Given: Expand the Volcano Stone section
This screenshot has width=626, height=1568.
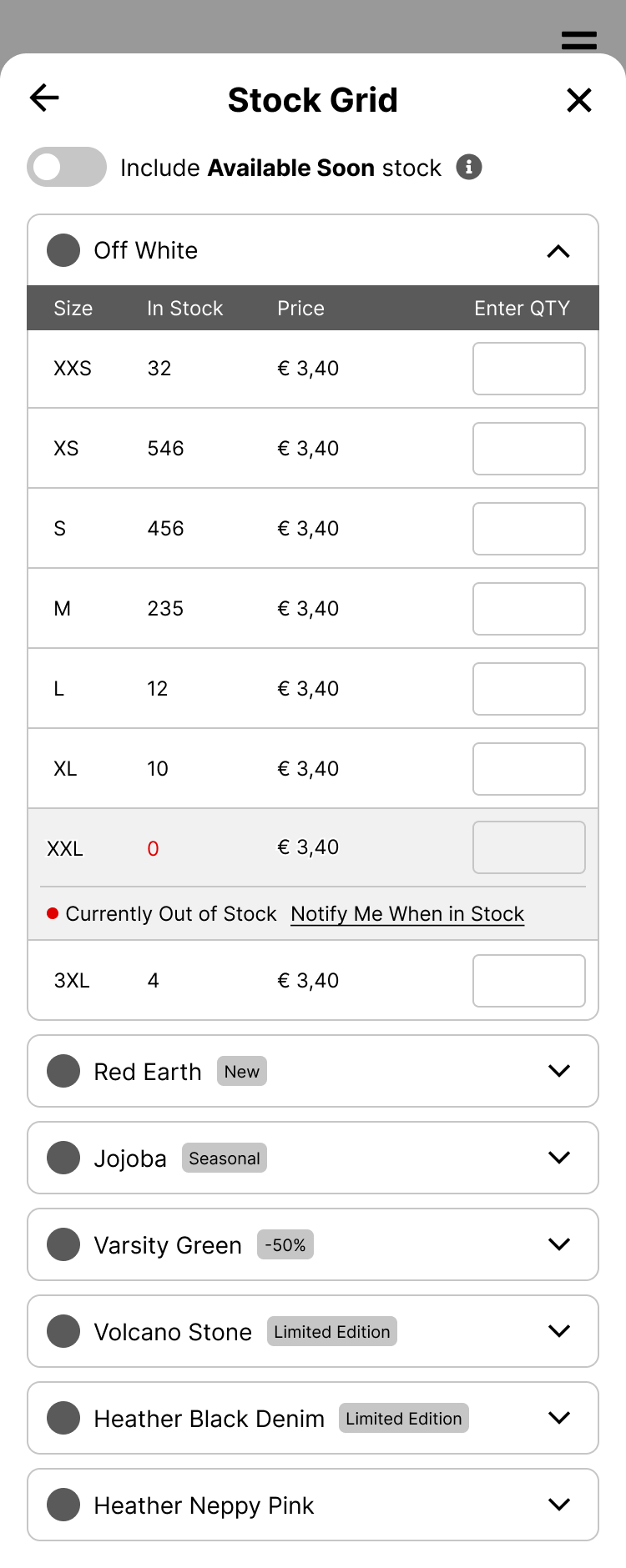Looking at the screenshot, I should tap(558, 1331).
